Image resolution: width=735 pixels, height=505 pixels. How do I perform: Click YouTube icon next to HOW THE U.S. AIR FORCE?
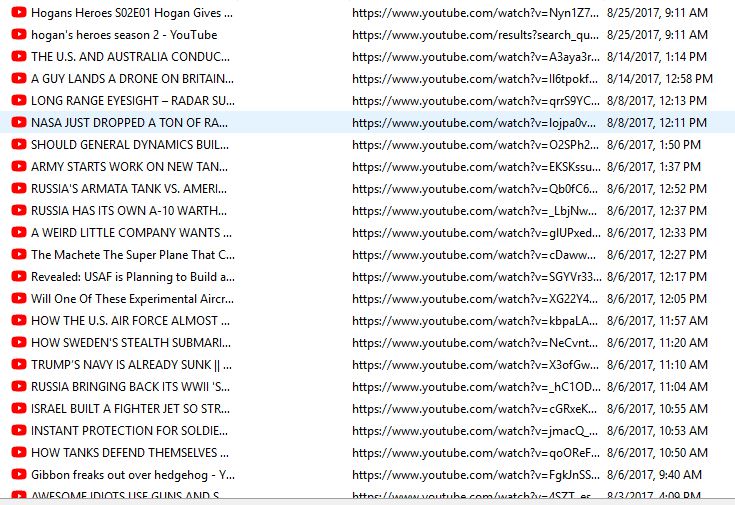click(19, 321)
